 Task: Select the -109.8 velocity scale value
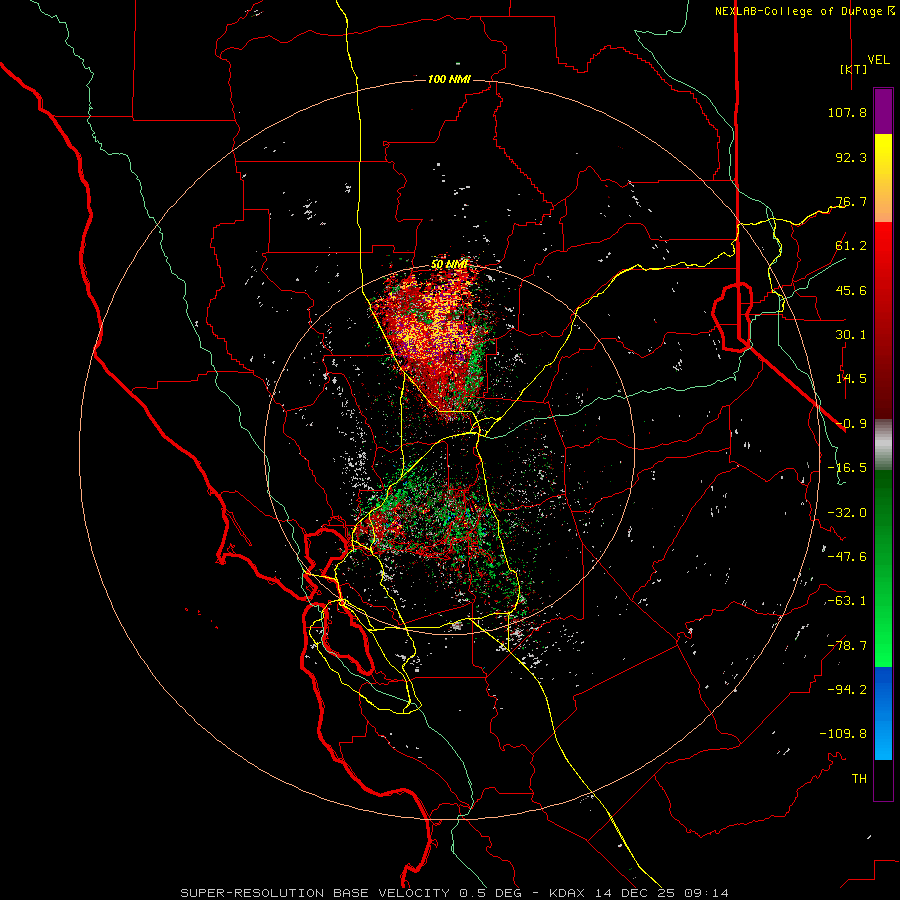[843, 734]
